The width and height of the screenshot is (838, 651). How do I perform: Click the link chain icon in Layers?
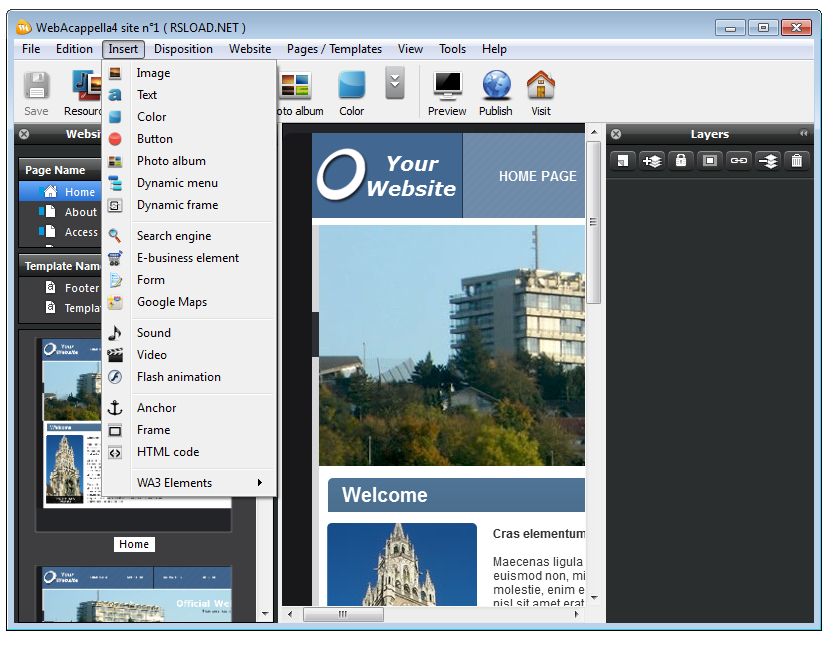[x=739, y=160]
